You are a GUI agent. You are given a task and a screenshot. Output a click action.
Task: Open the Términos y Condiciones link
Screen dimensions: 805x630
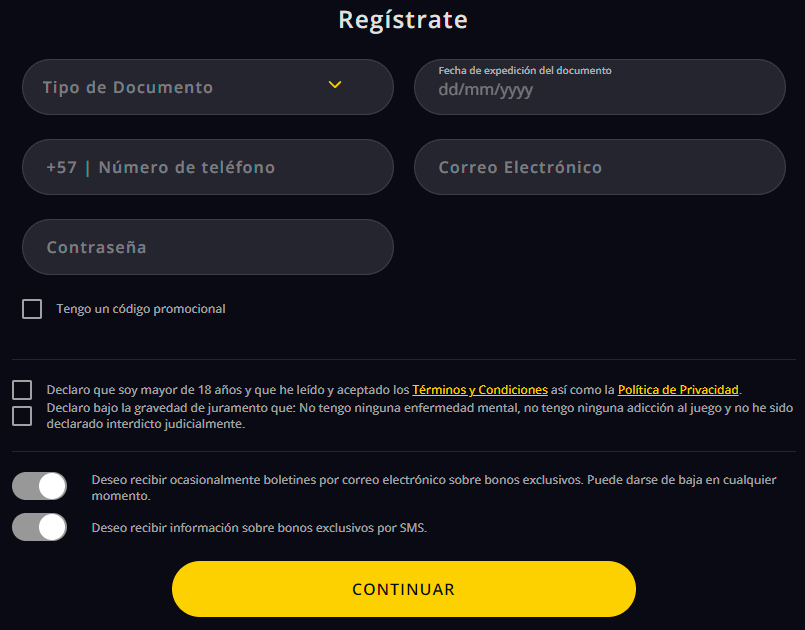480,390
